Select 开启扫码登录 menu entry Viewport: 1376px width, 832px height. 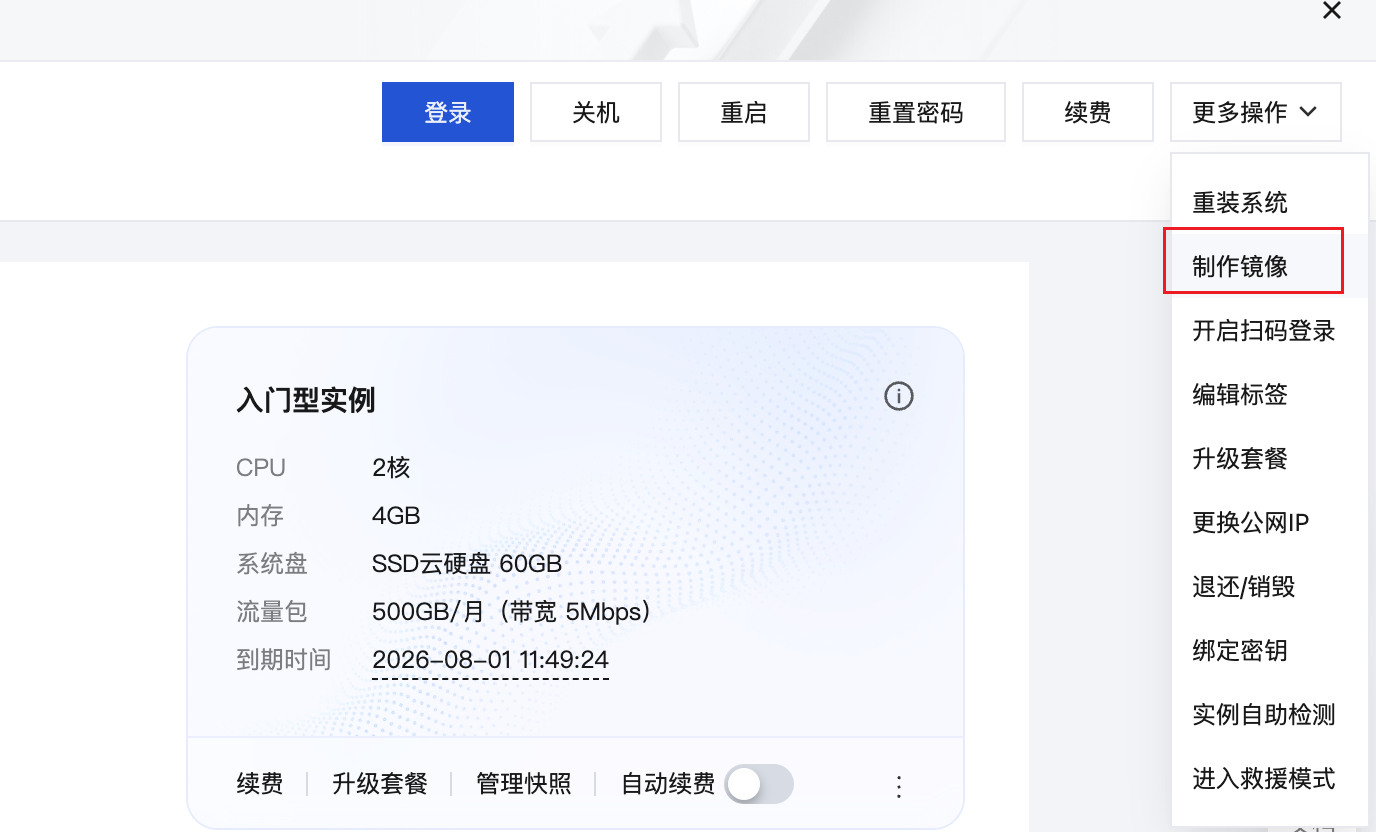(1263, 331)
